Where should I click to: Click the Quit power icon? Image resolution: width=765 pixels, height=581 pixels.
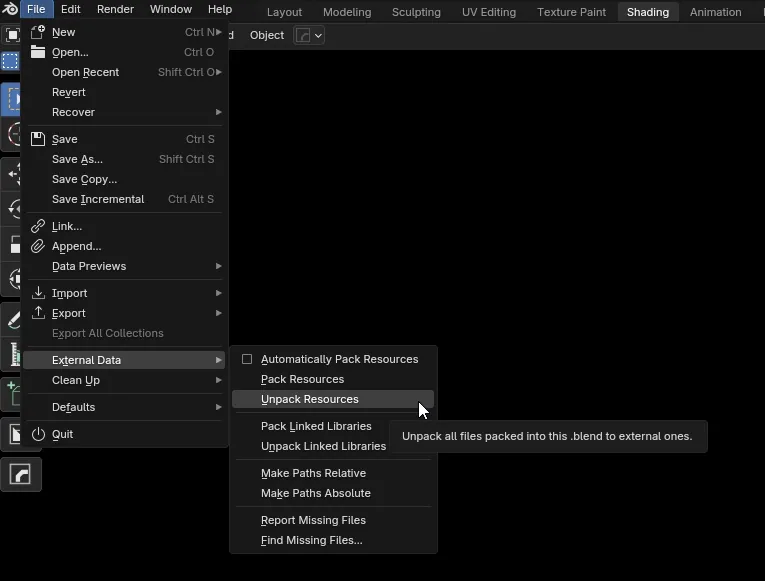[38, 434]
